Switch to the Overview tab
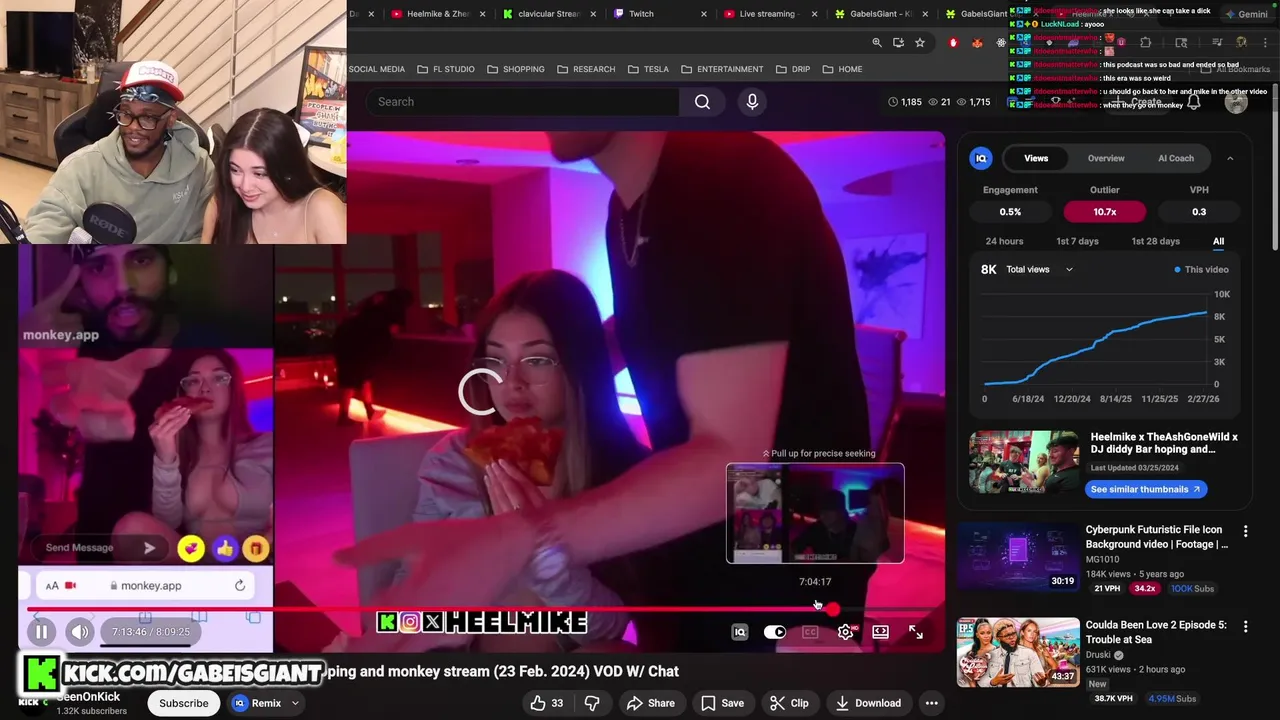This screenshot has height=720, width=1280. click(1106, 158)
